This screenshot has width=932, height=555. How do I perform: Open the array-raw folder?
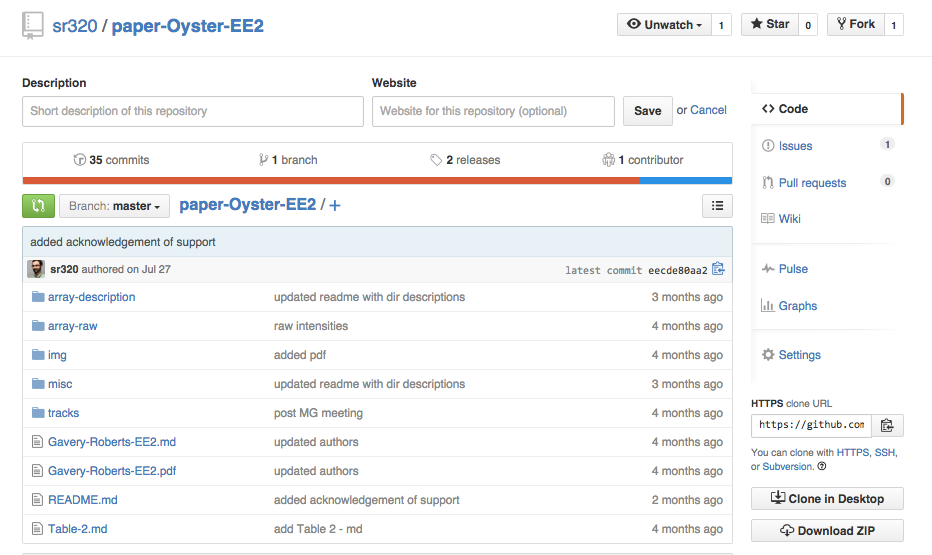tap(73, 326)
